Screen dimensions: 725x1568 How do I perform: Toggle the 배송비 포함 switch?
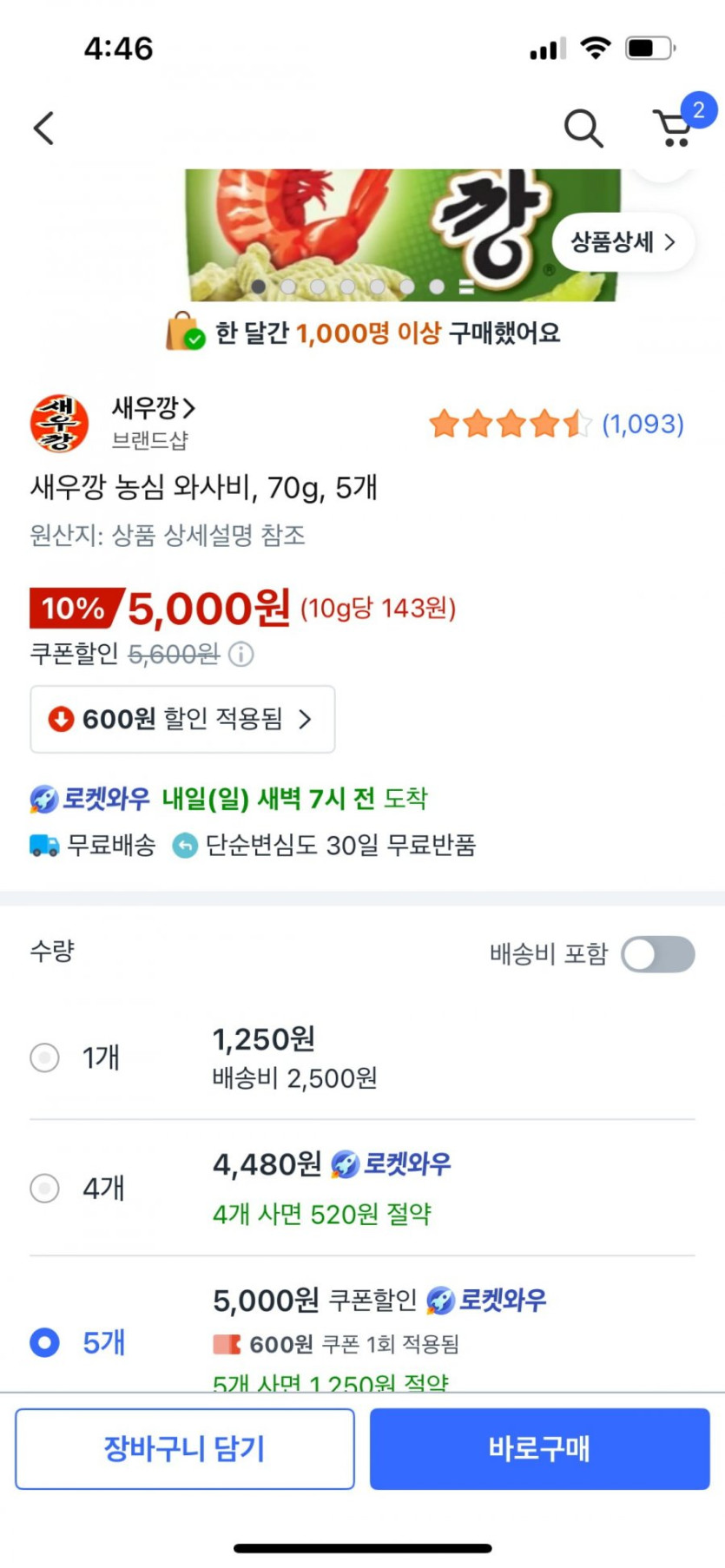(658, 954)
